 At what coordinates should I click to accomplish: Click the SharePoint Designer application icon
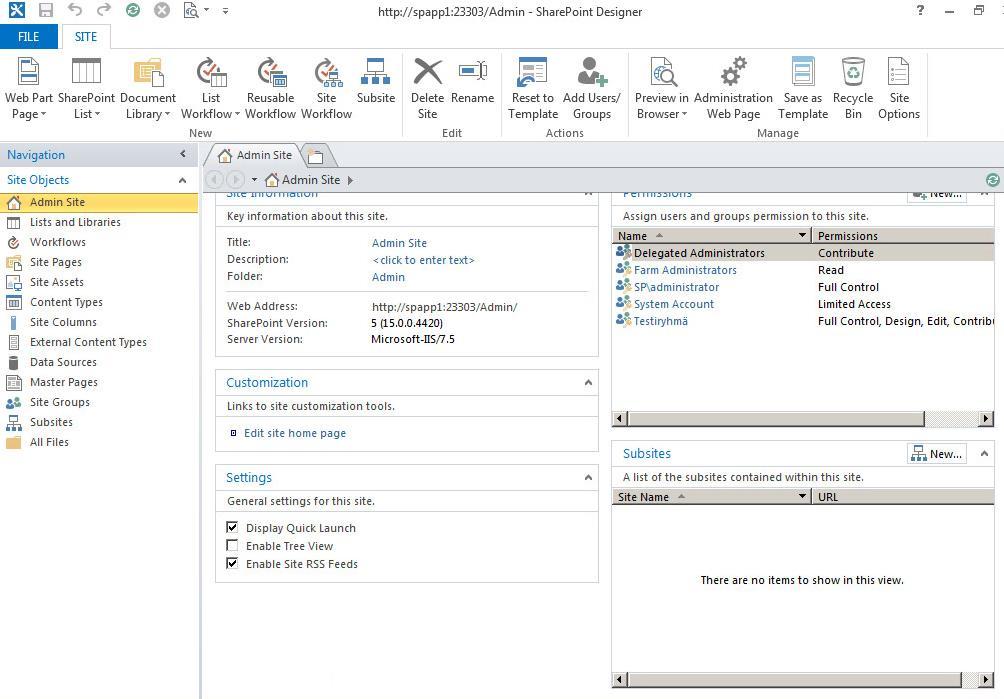(17, 10)
